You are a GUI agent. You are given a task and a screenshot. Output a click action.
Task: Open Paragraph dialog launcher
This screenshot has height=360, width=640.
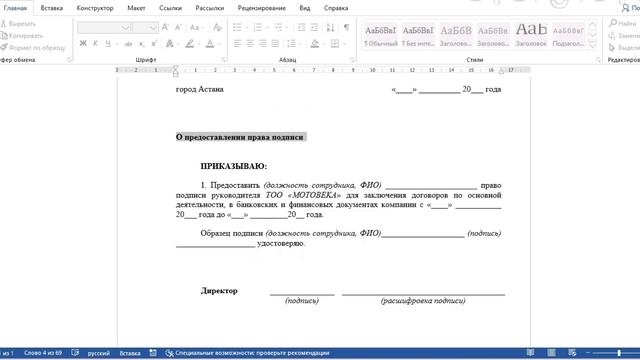(352, 60)
